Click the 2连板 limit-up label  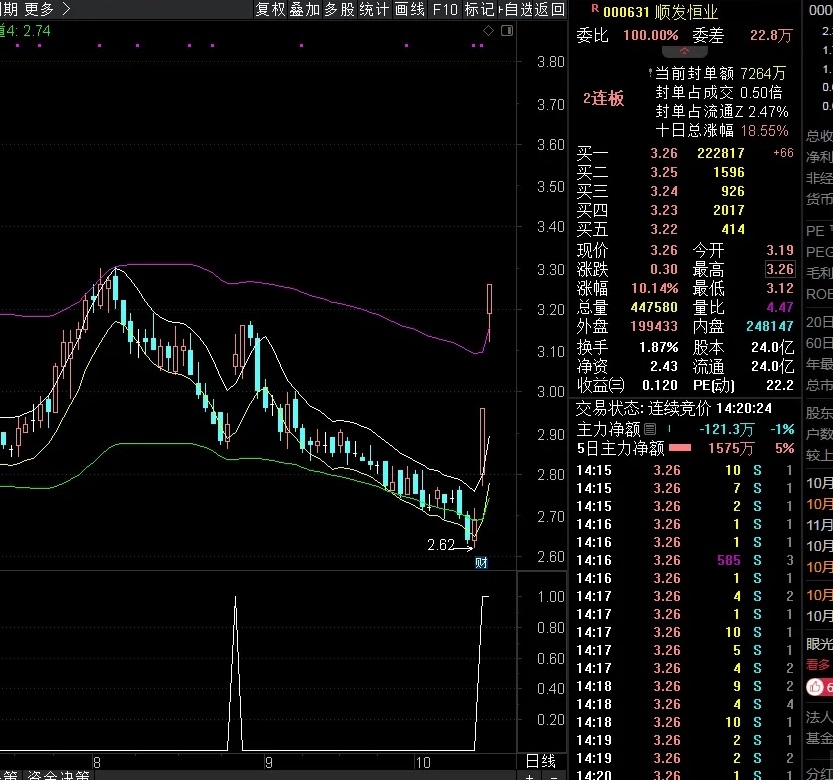point(604,98)
